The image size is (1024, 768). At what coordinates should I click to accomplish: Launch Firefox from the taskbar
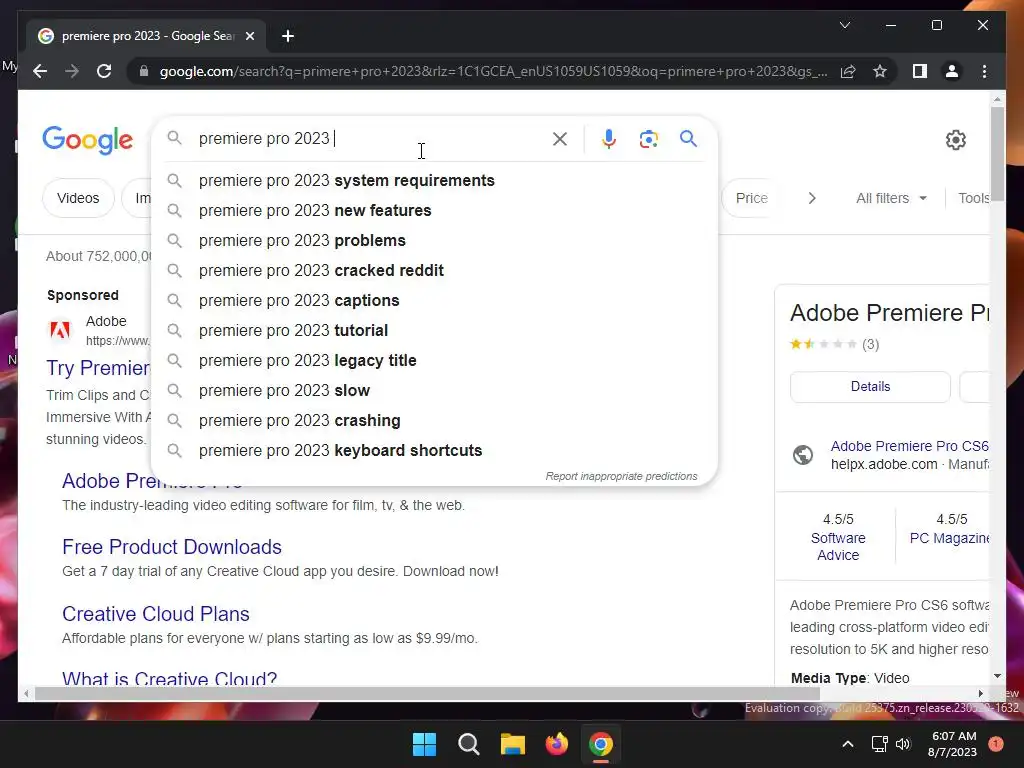point(556,744)
